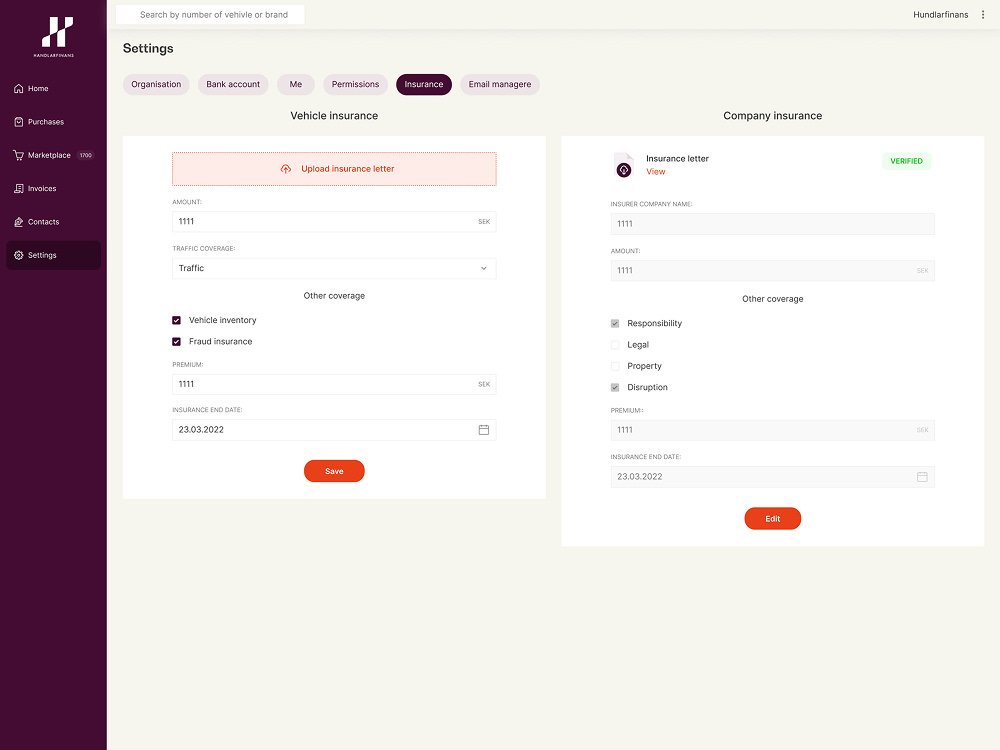Screen dimensions: 1000x750
Task: Uncheck the Vehicle inventory checkbox
Action: pyautogui.click(x=177, y=320)
